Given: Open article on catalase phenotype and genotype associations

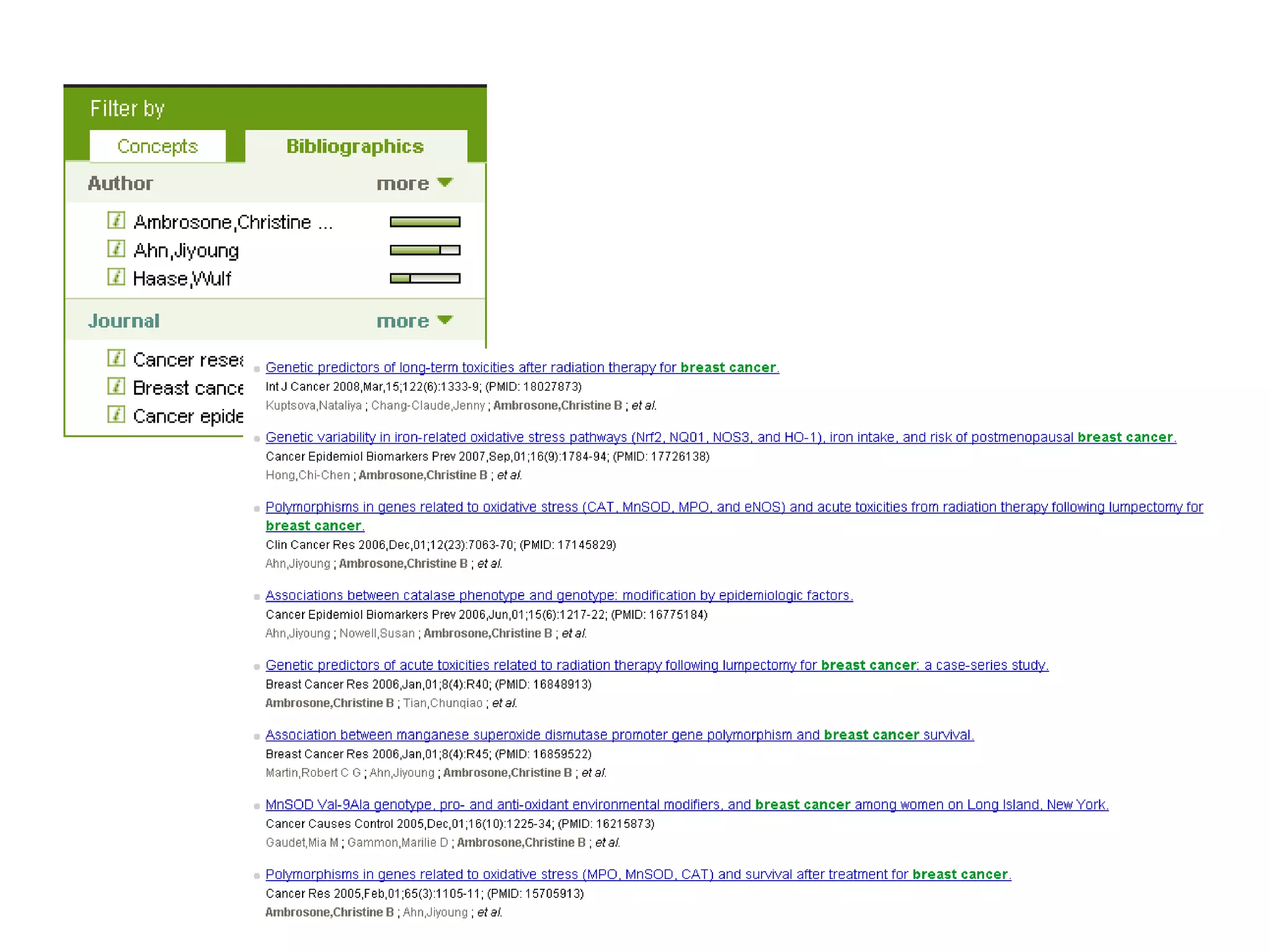Looking at the screenshot, I should pyautogui.click(x=559, y=596).
